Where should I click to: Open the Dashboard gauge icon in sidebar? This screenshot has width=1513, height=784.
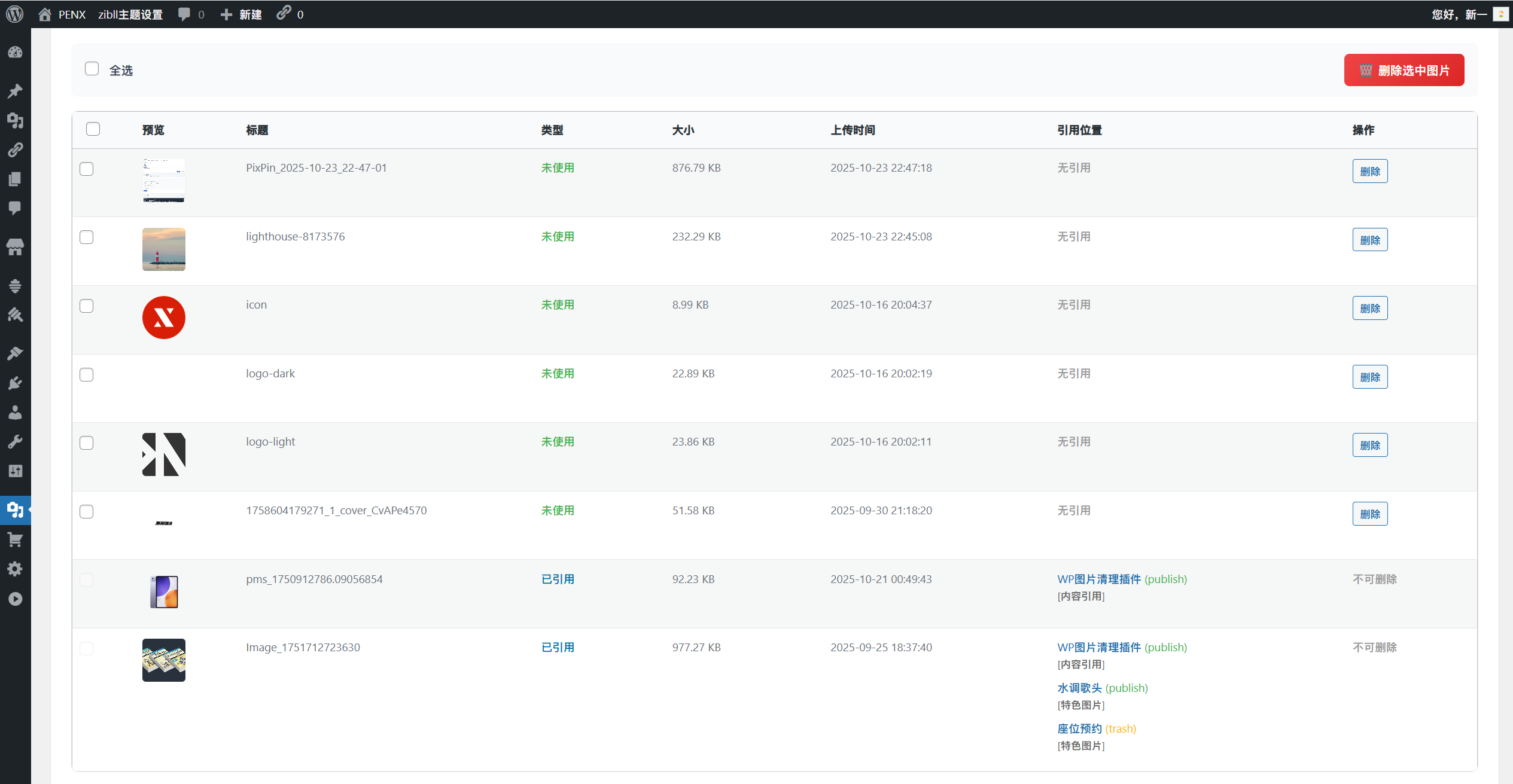pyautogui.click(x=15, y=53)
